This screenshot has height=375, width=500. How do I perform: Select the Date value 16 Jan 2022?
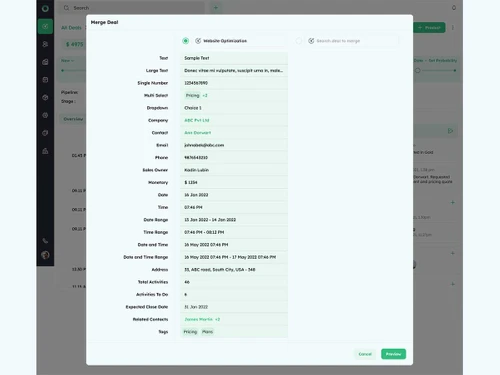point(196,195)
